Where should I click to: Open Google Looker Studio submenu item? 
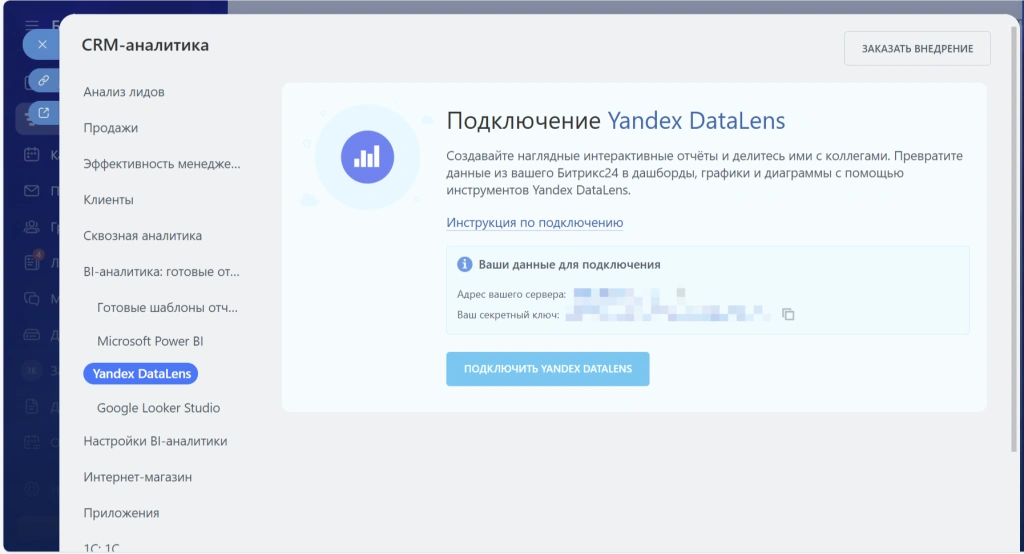click(x=158, y=408)
